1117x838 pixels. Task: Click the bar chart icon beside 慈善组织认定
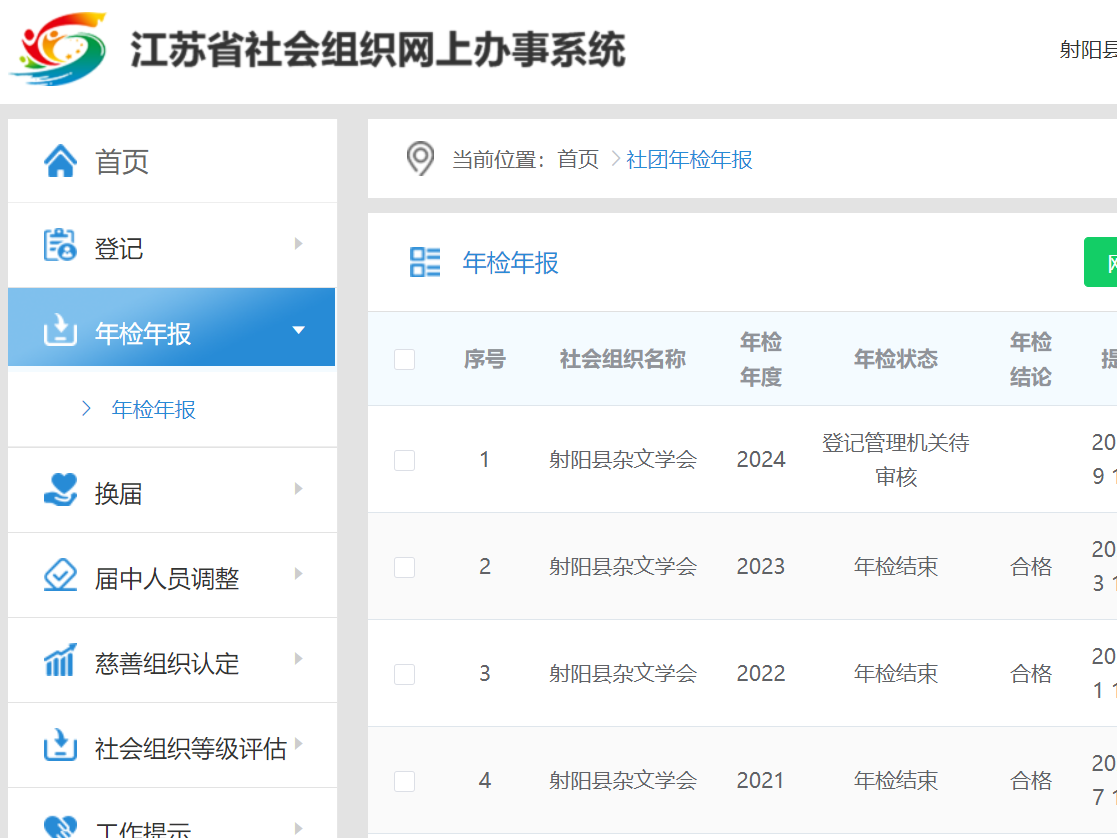pyautogui.click(x=60, y=660)
